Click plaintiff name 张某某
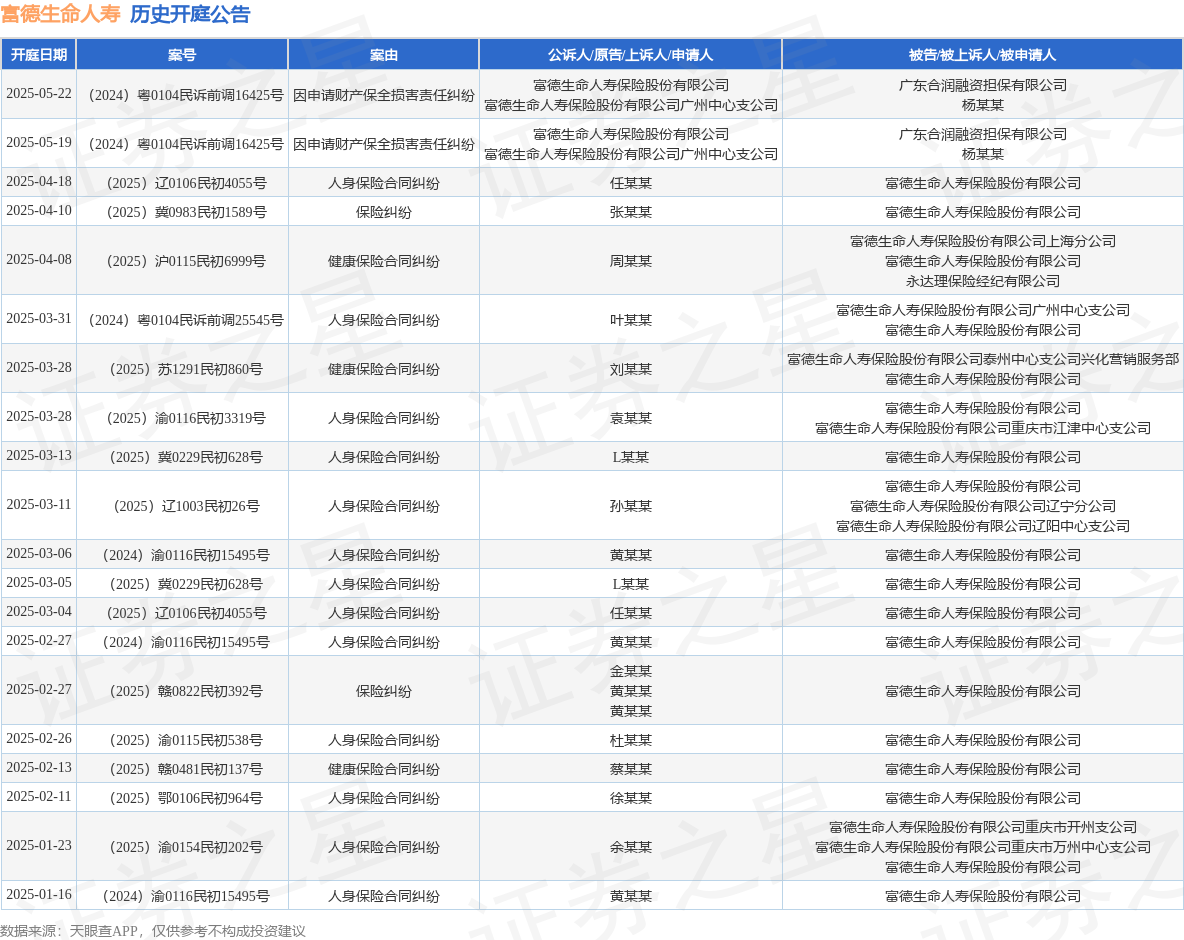The image size is (1184, 940). tap(631, 212)
